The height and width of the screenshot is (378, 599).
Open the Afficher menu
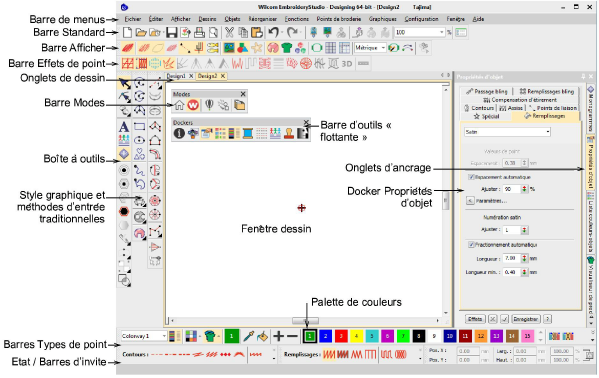[181, 19]
